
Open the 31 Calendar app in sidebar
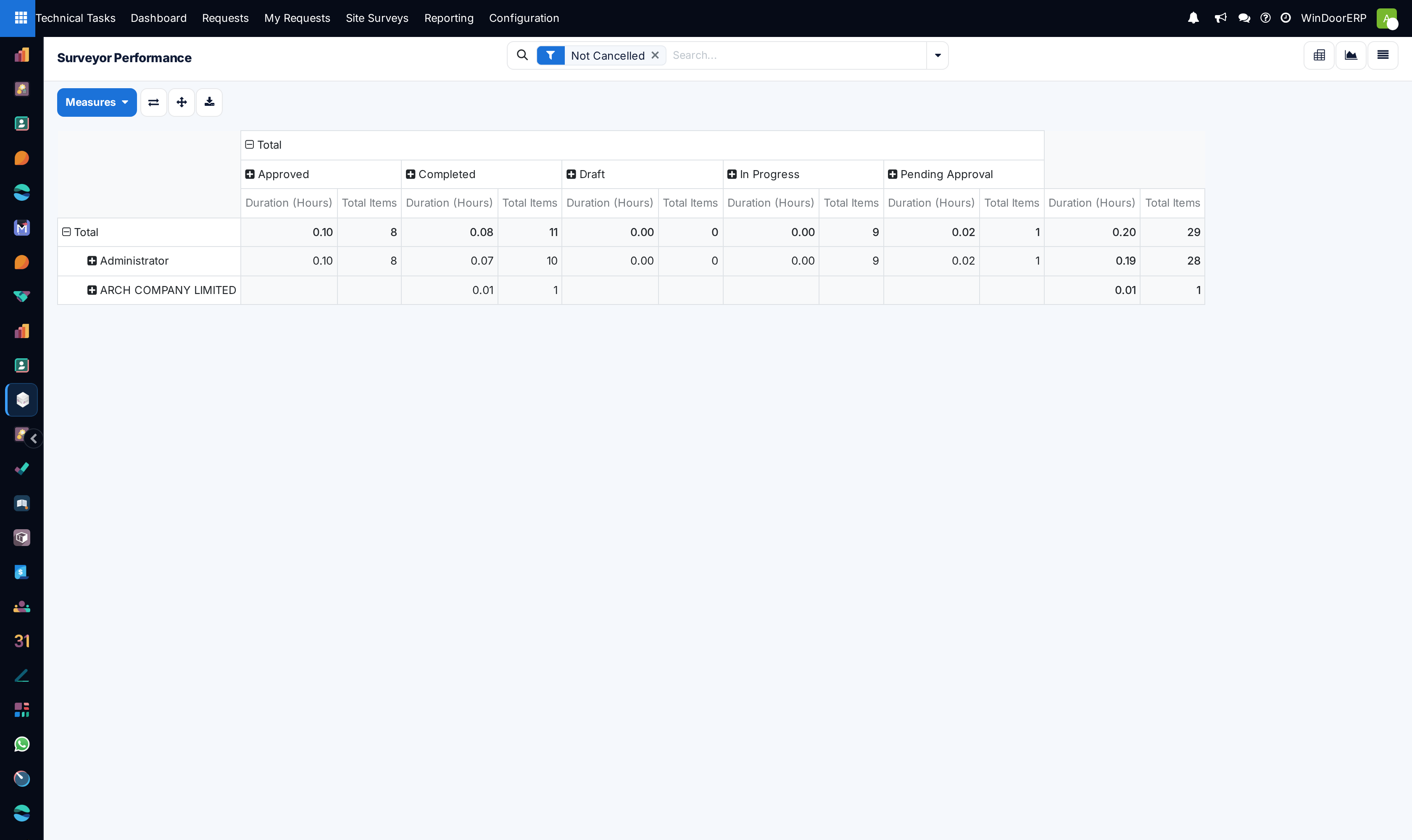coord(21,641)
